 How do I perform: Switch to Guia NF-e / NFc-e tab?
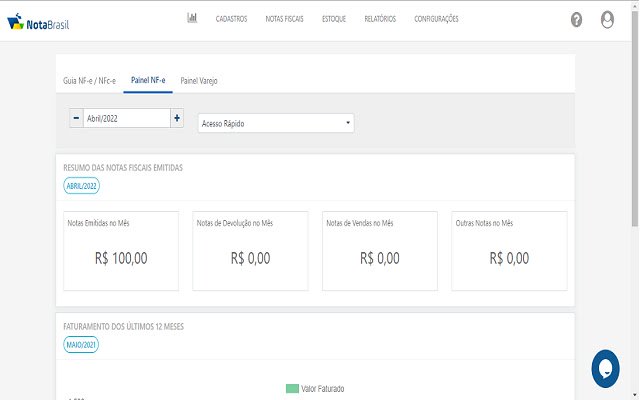tap(89, 81)
